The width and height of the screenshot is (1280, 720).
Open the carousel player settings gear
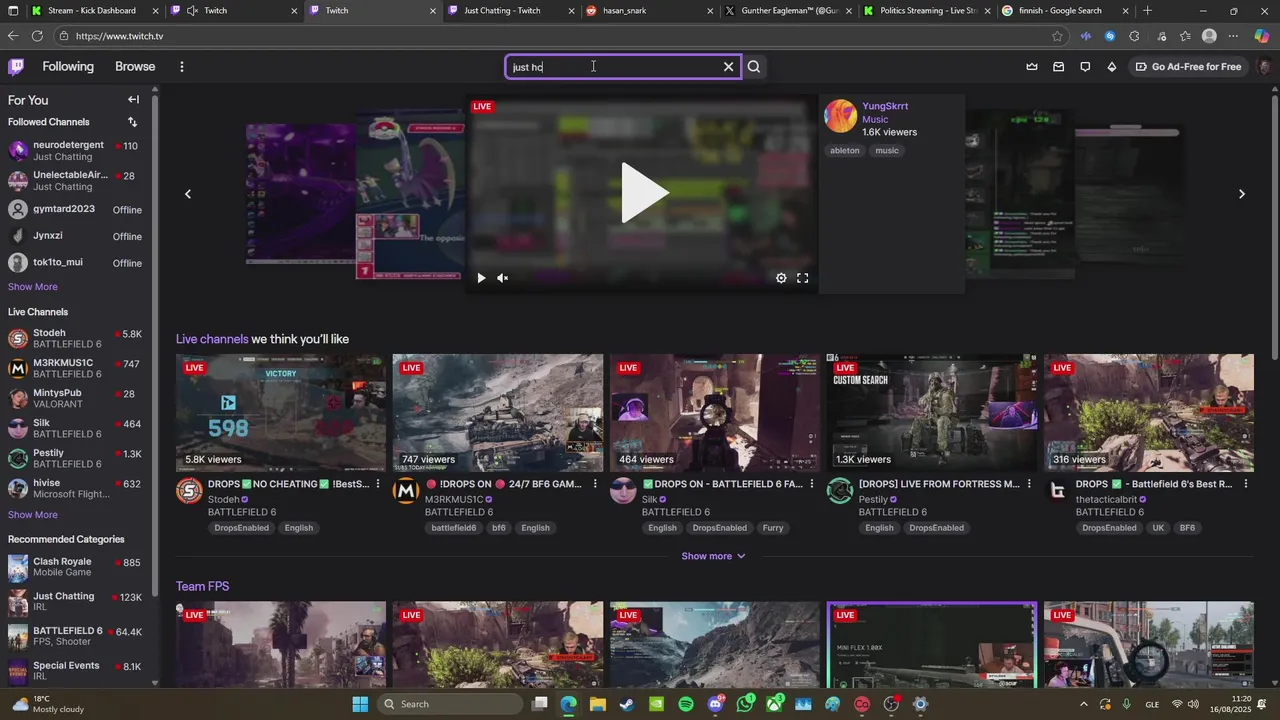pyautogui.click(x=781, y=278)
